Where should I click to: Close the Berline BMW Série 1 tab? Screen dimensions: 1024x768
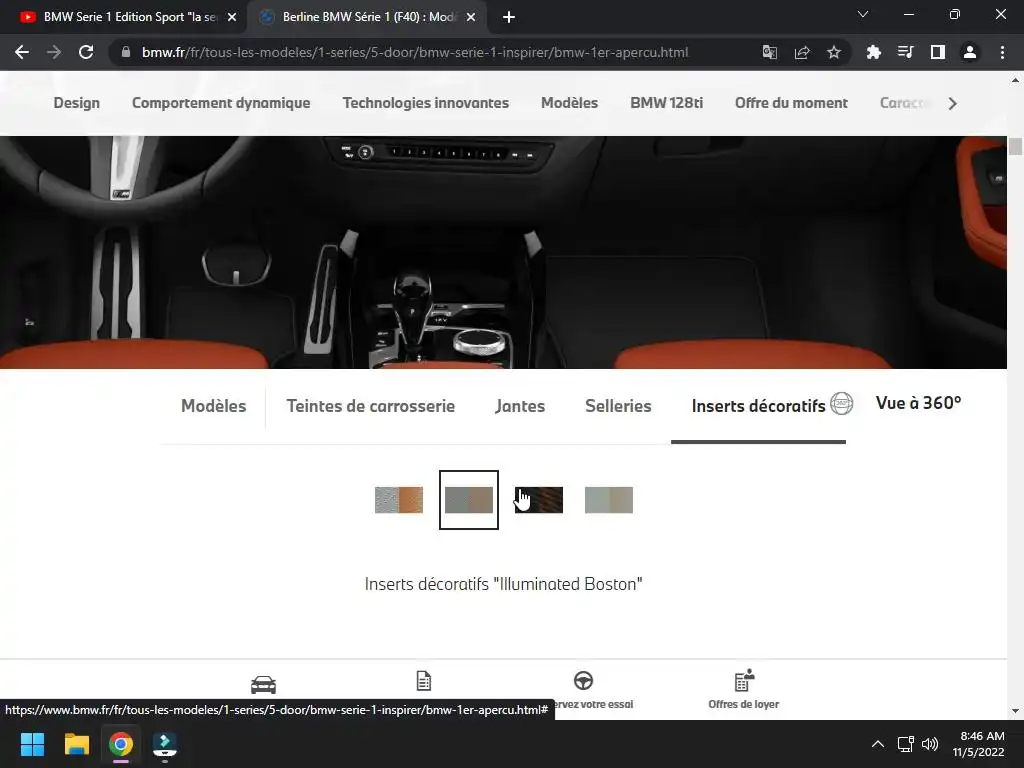(471, 17)
